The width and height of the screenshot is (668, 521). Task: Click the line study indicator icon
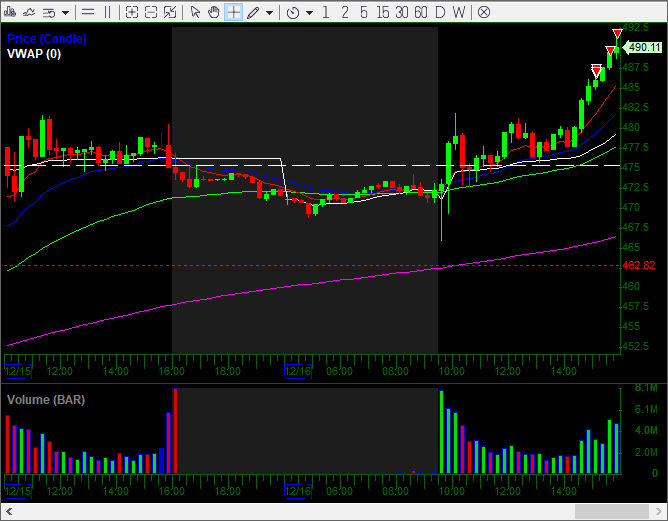(29, 12)
